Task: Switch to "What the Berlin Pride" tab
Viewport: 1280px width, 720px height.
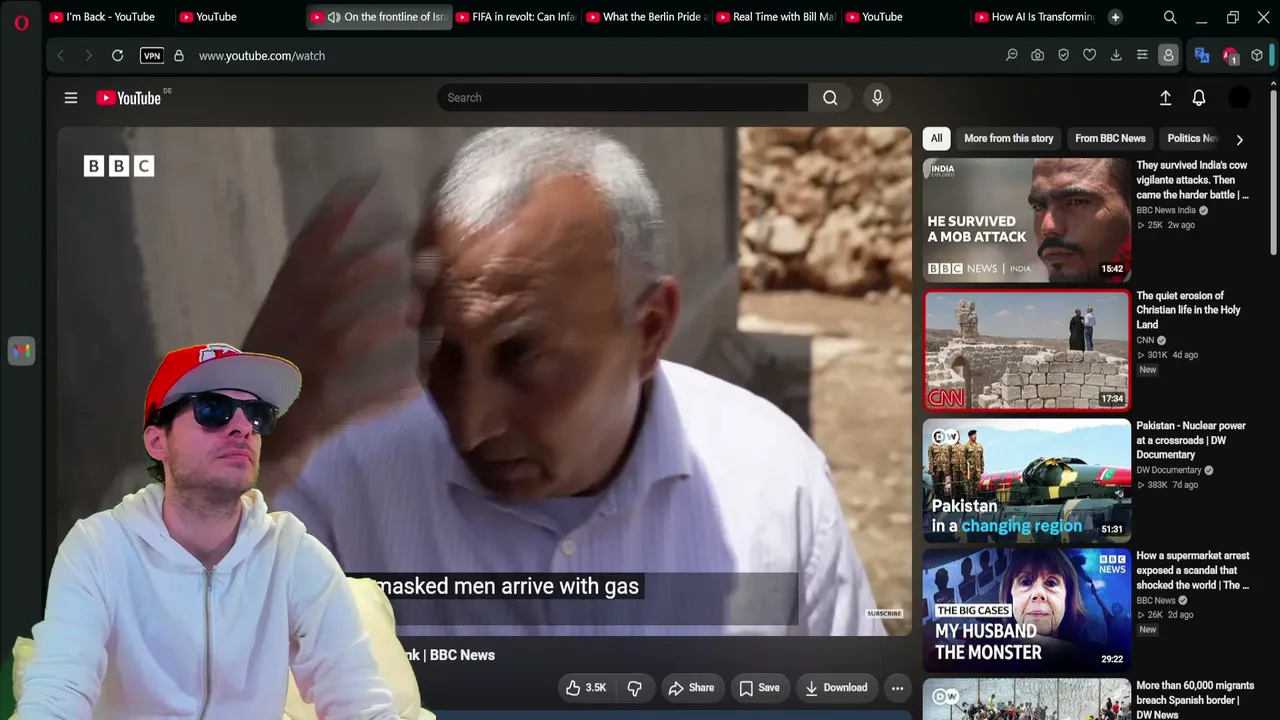Action: click(x=646, y=17)
